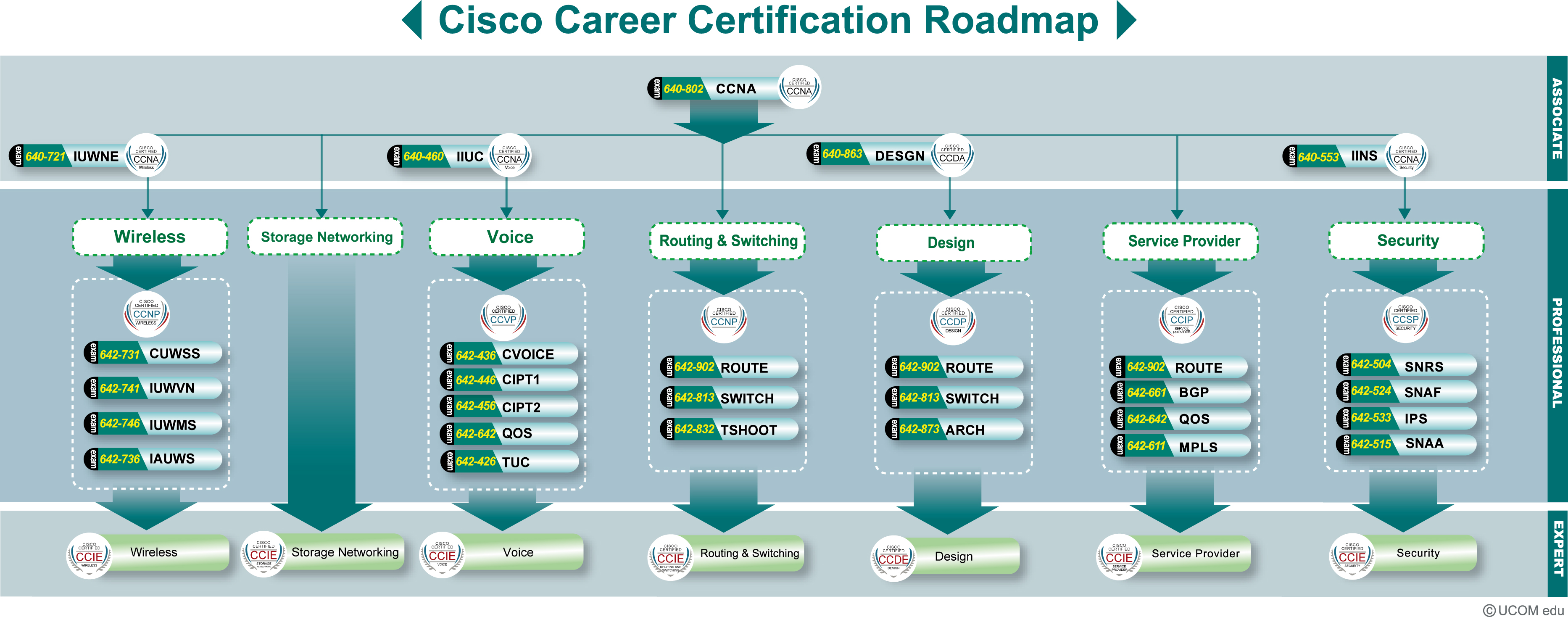Select the 642-456 CIPT2 exam
1568x617 pixels.
509,406
